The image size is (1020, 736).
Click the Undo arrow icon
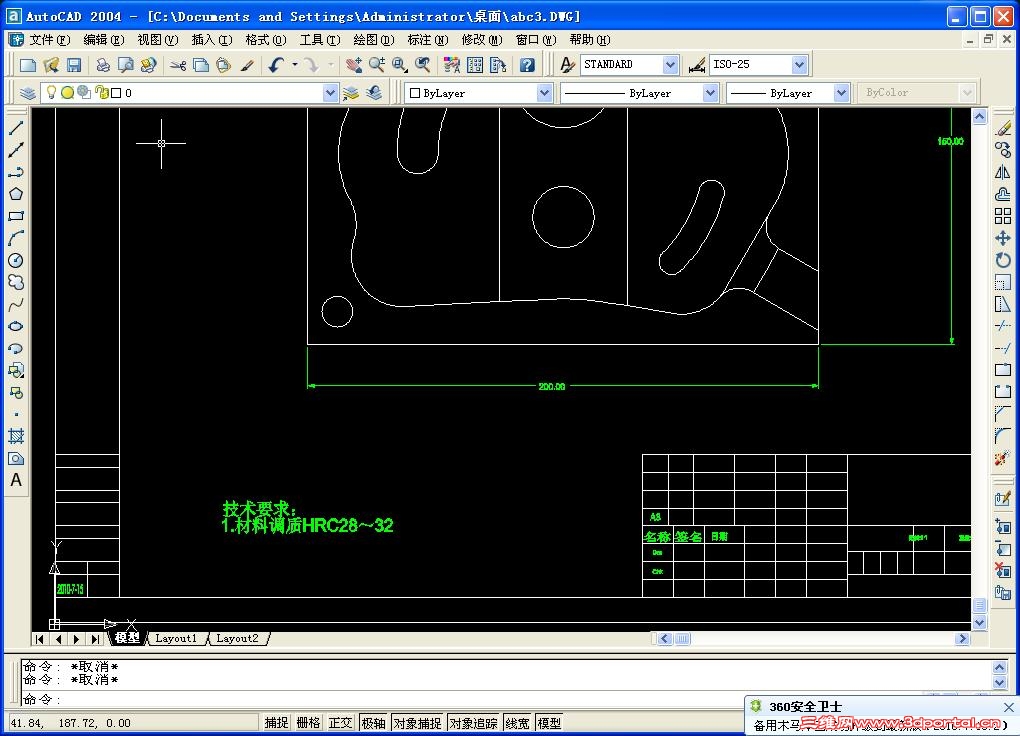coord(276,64)
